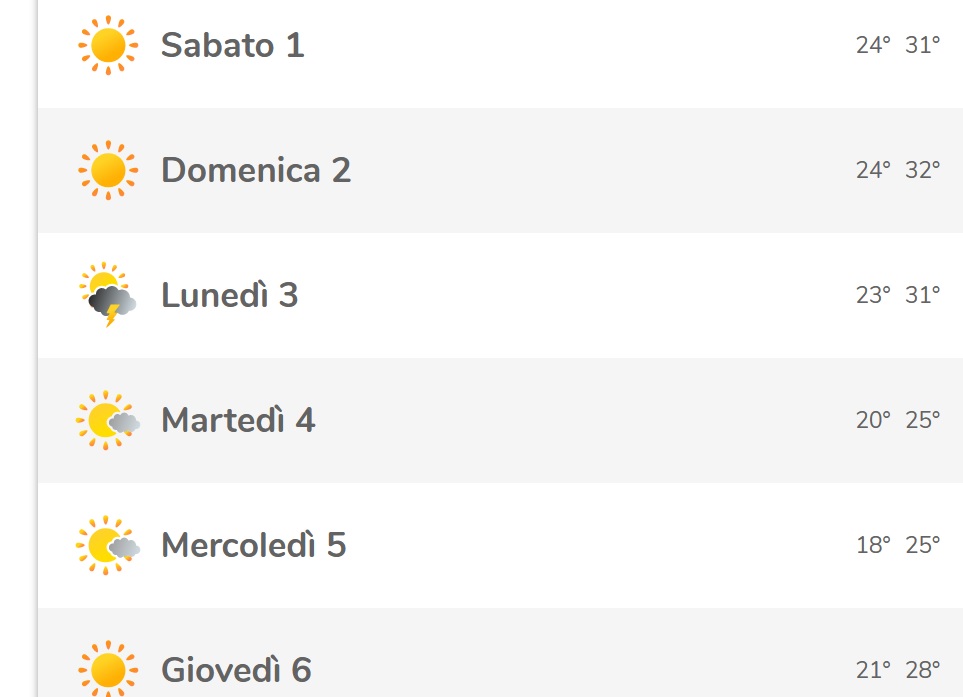
Task: Click Lunedì's minimum temperature 23°
Action: 872,296
